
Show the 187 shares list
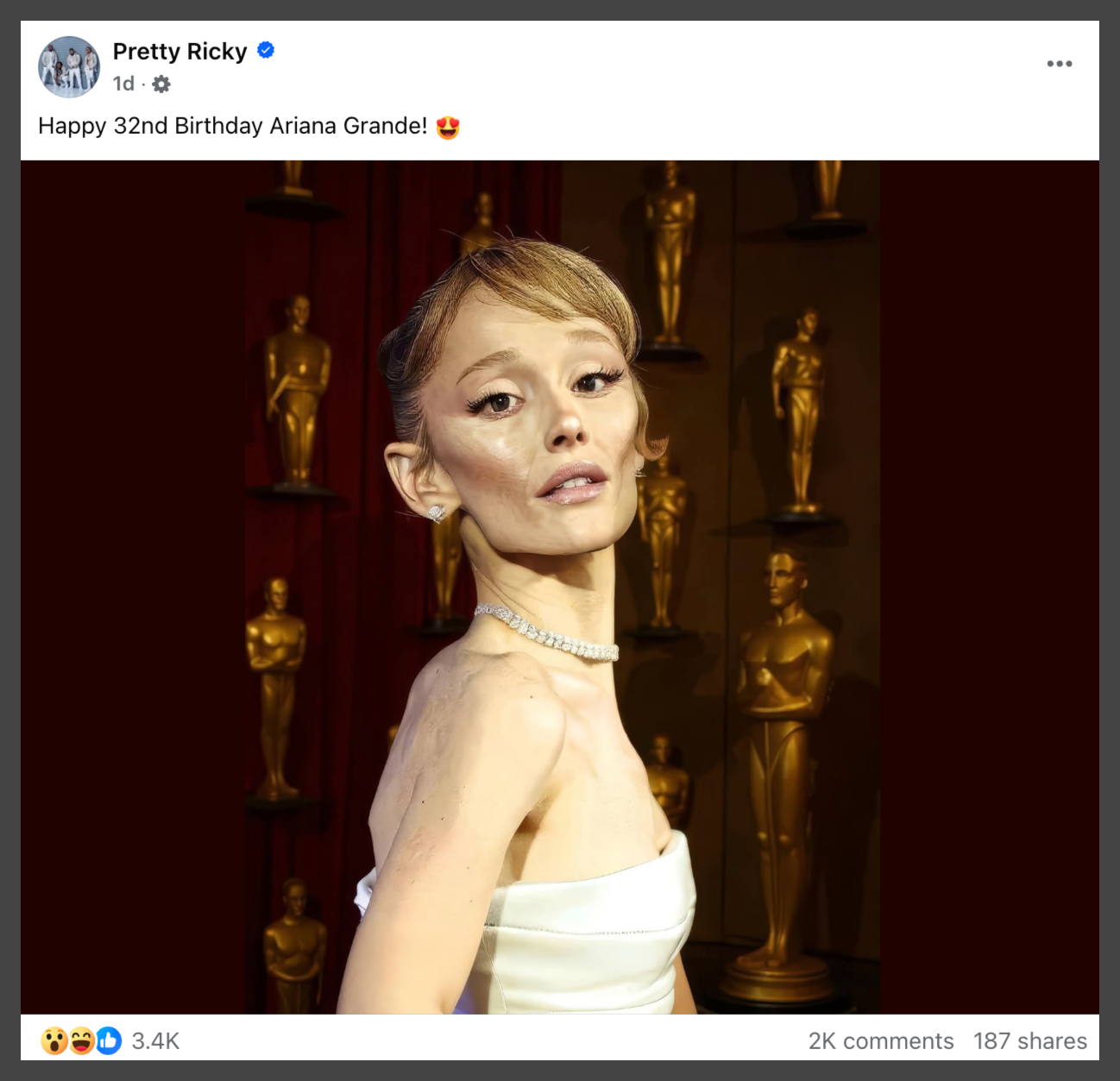[1030, 1041]
